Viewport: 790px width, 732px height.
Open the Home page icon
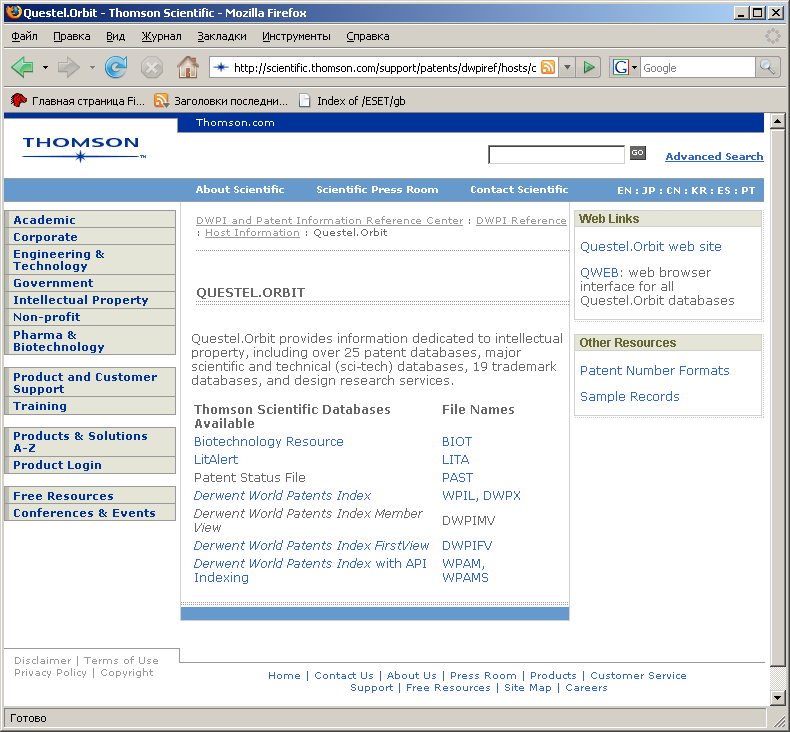point(188,67)
